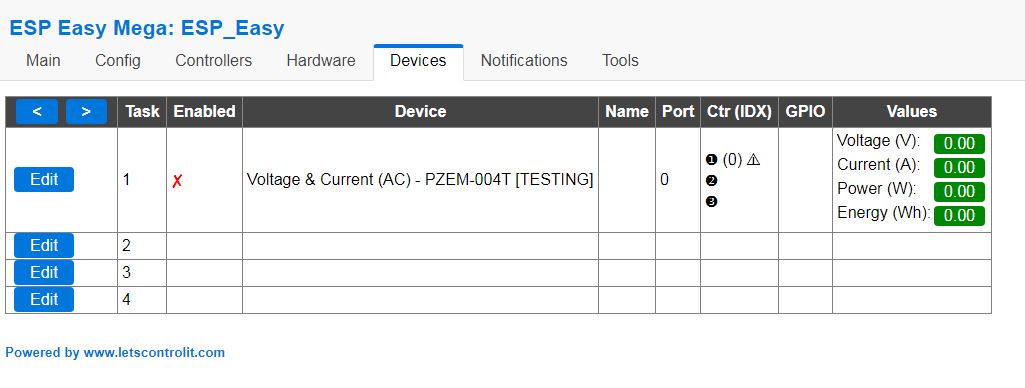Follow the www.letscontrolit.com link

click(154, 353)
